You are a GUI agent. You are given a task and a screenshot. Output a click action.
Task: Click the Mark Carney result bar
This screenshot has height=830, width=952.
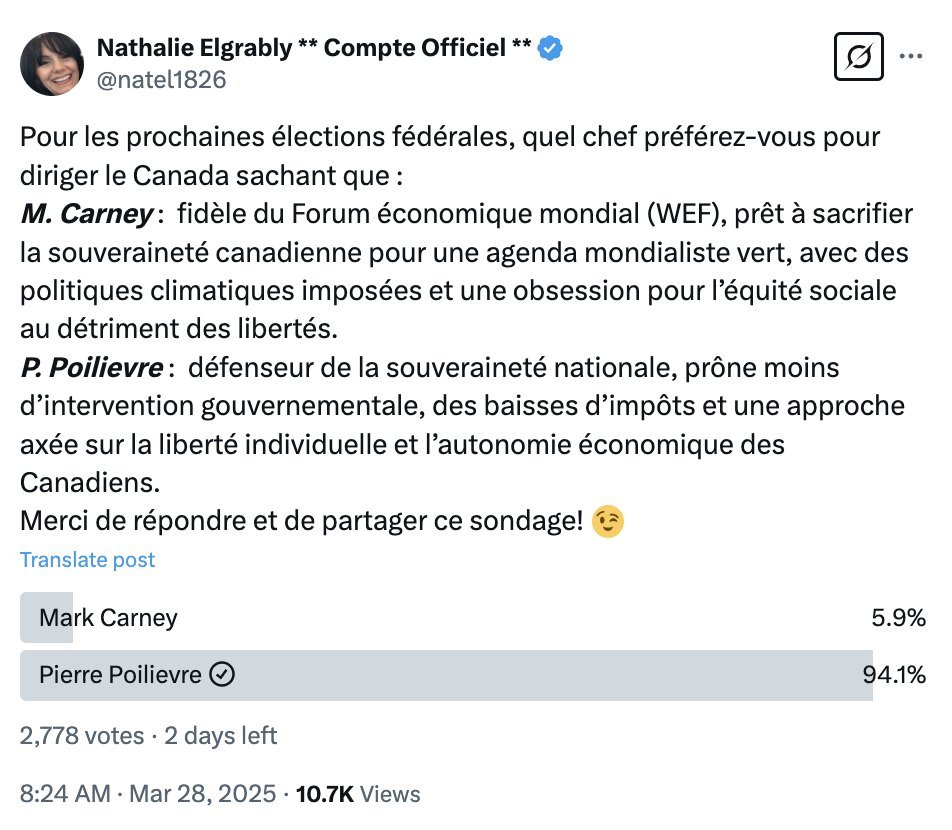point(47,617)
